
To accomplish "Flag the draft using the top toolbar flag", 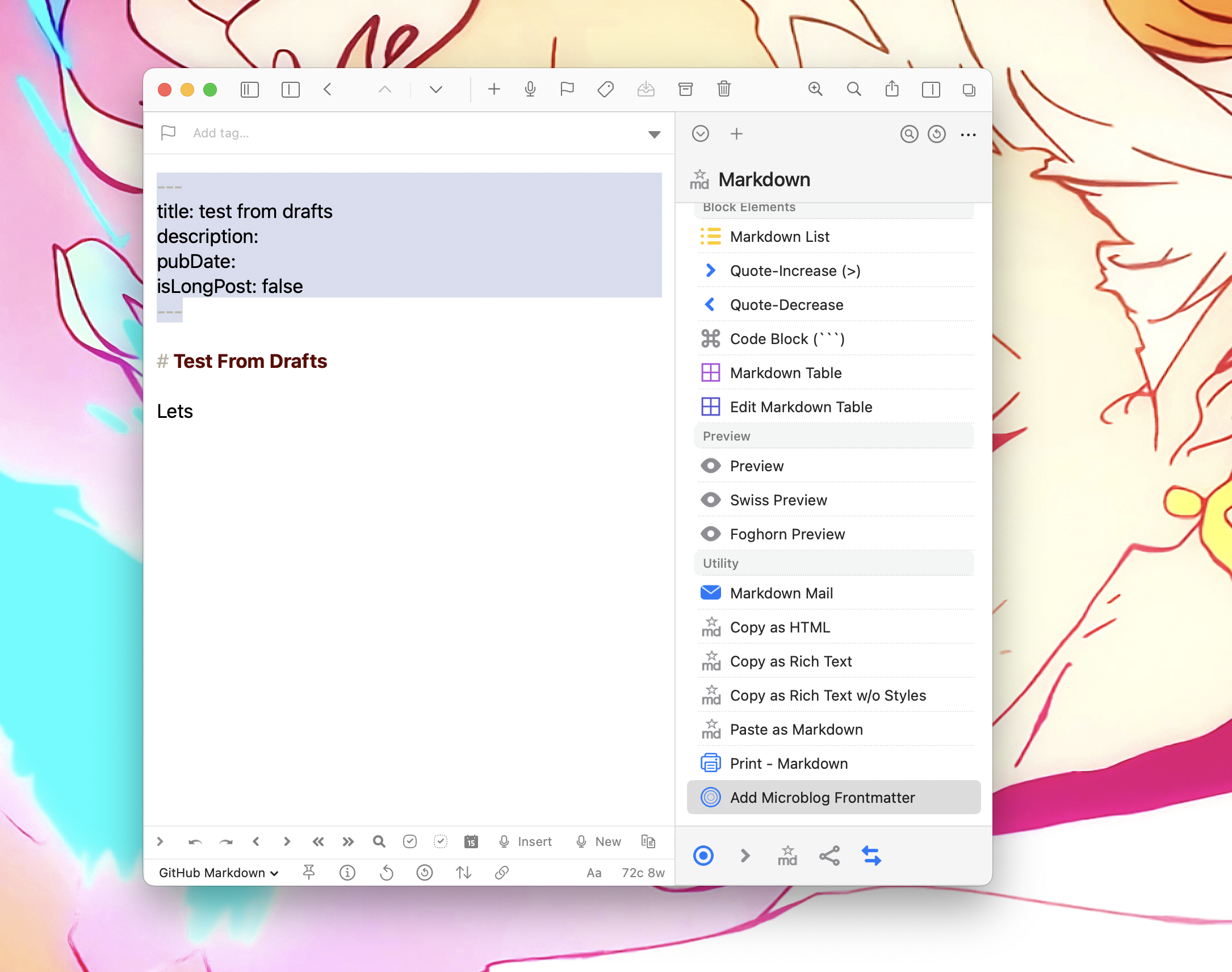I will tap(567, 89).
